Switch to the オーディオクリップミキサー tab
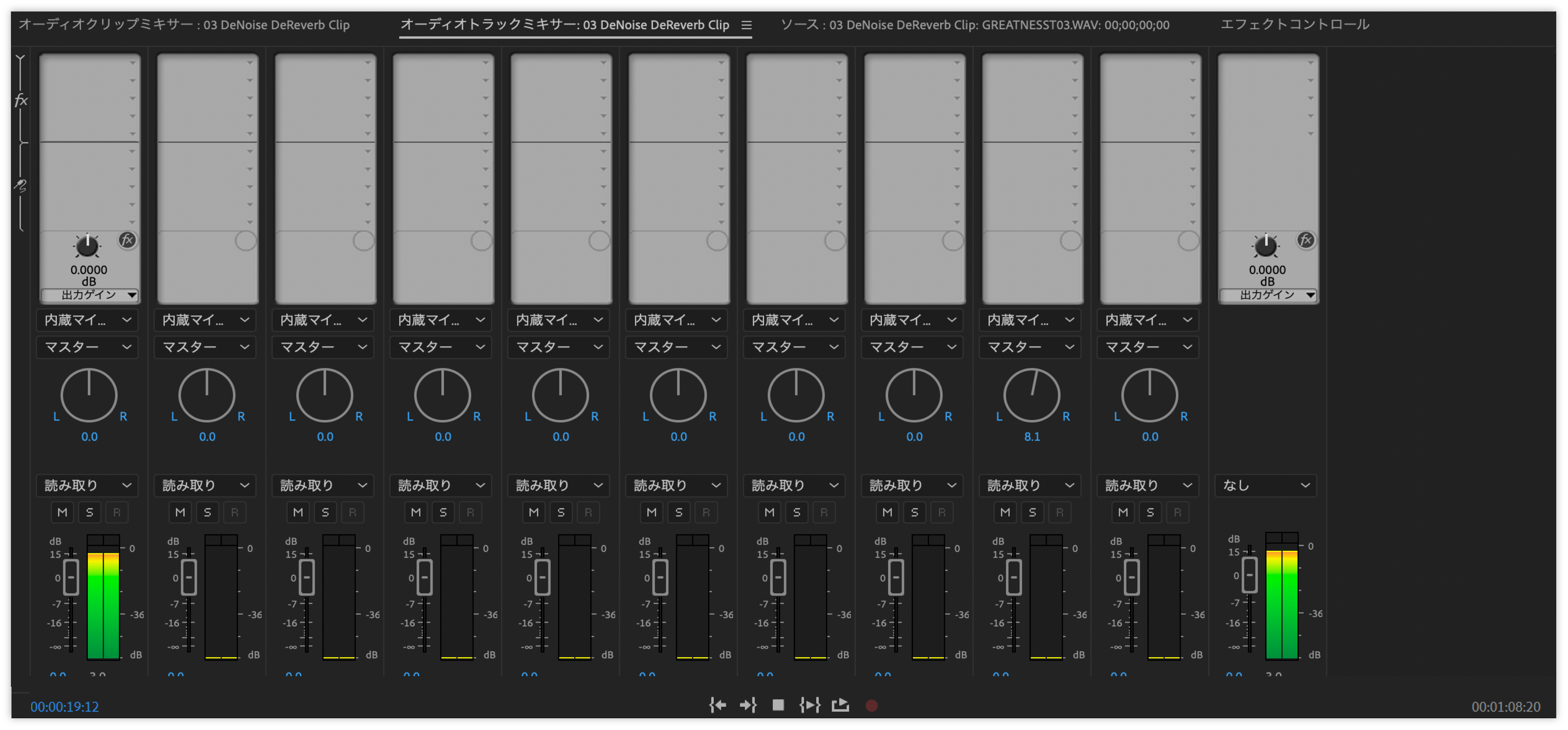This screenshot has width=1568, height=730. pos(184,25)
